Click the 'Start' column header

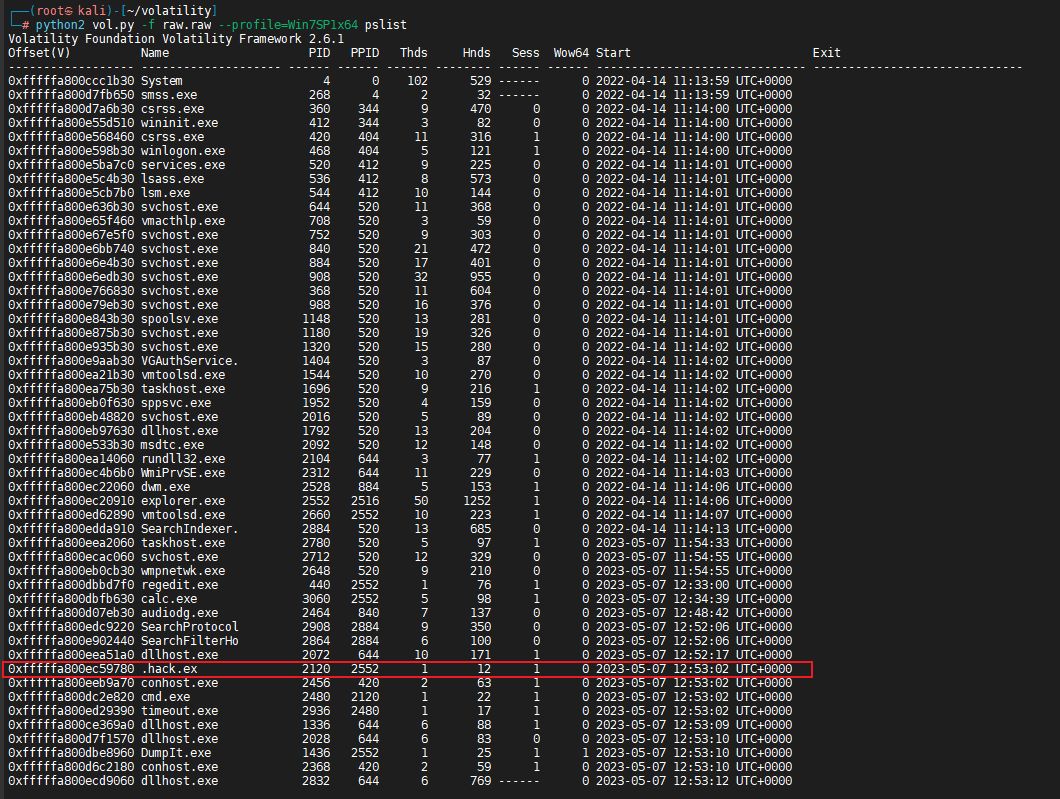[x=613, y=53]
